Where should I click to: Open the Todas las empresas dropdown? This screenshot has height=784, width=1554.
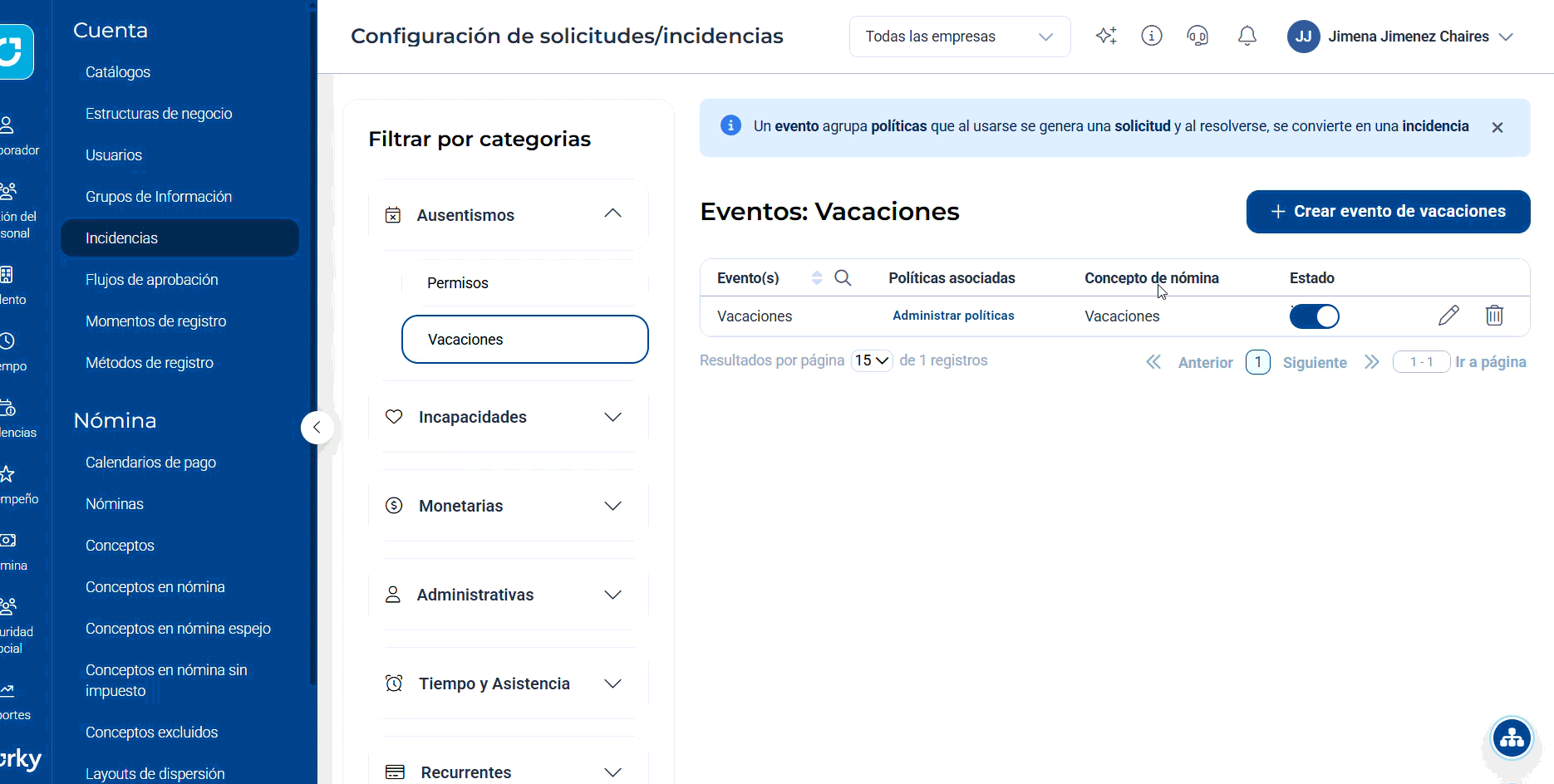tap(960, 37)
